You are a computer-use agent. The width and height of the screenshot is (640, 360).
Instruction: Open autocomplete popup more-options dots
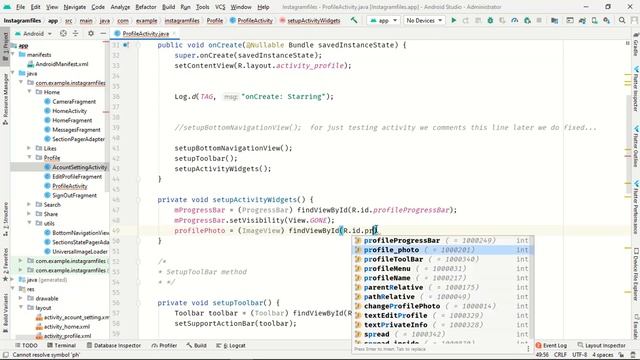pyautogui.click(x=528, y=349)
